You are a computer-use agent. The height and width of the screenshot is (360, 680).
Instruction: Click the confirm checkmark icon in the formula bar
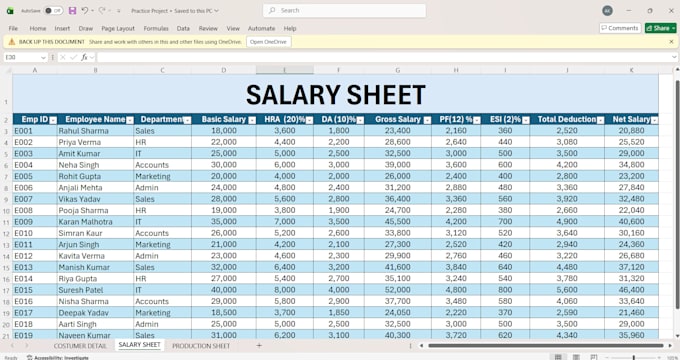(x=73, y=57)
